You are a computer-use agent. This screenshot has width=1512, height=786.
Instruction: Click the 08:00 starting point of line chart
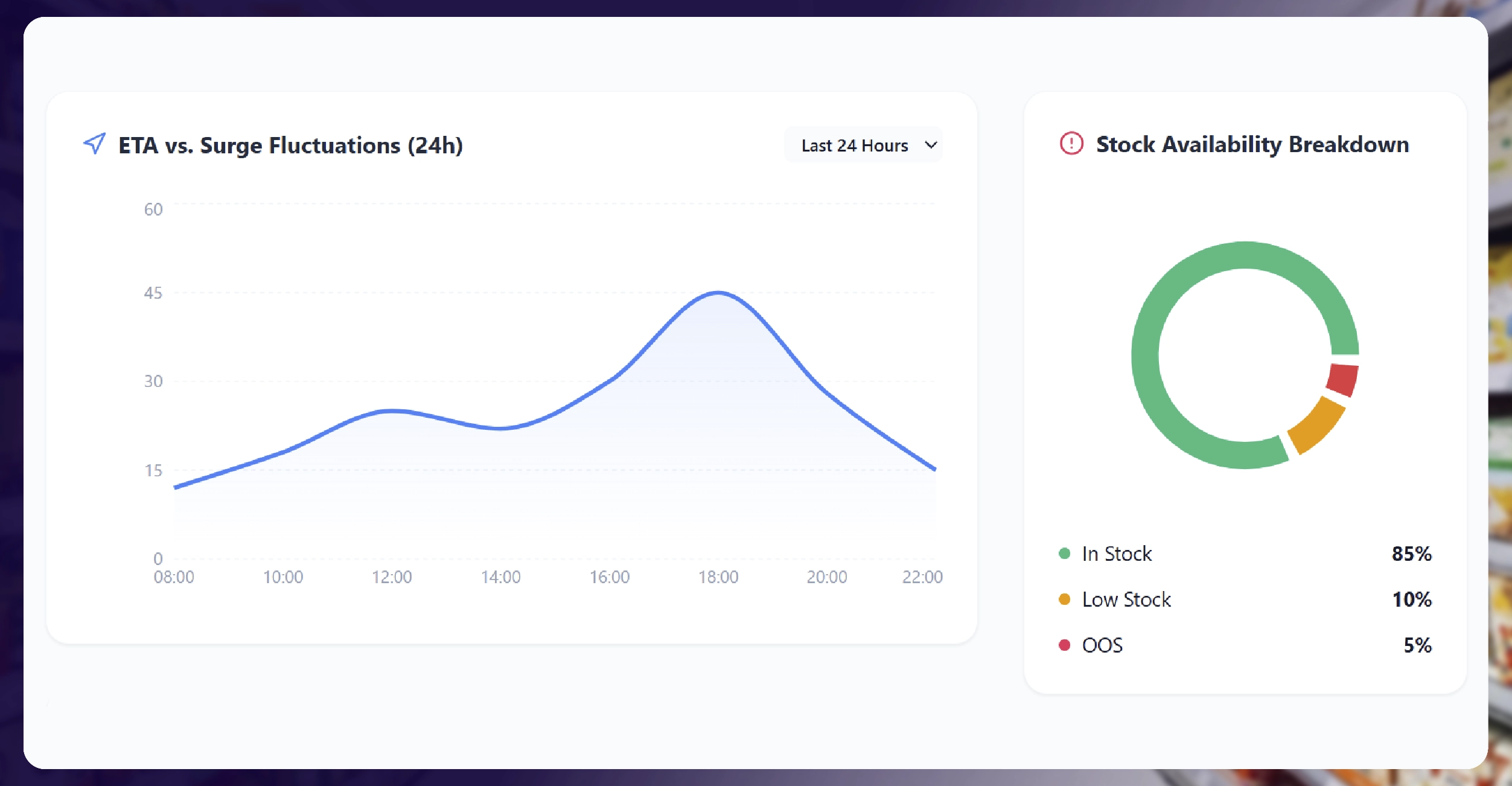click(x=176, y=487)
